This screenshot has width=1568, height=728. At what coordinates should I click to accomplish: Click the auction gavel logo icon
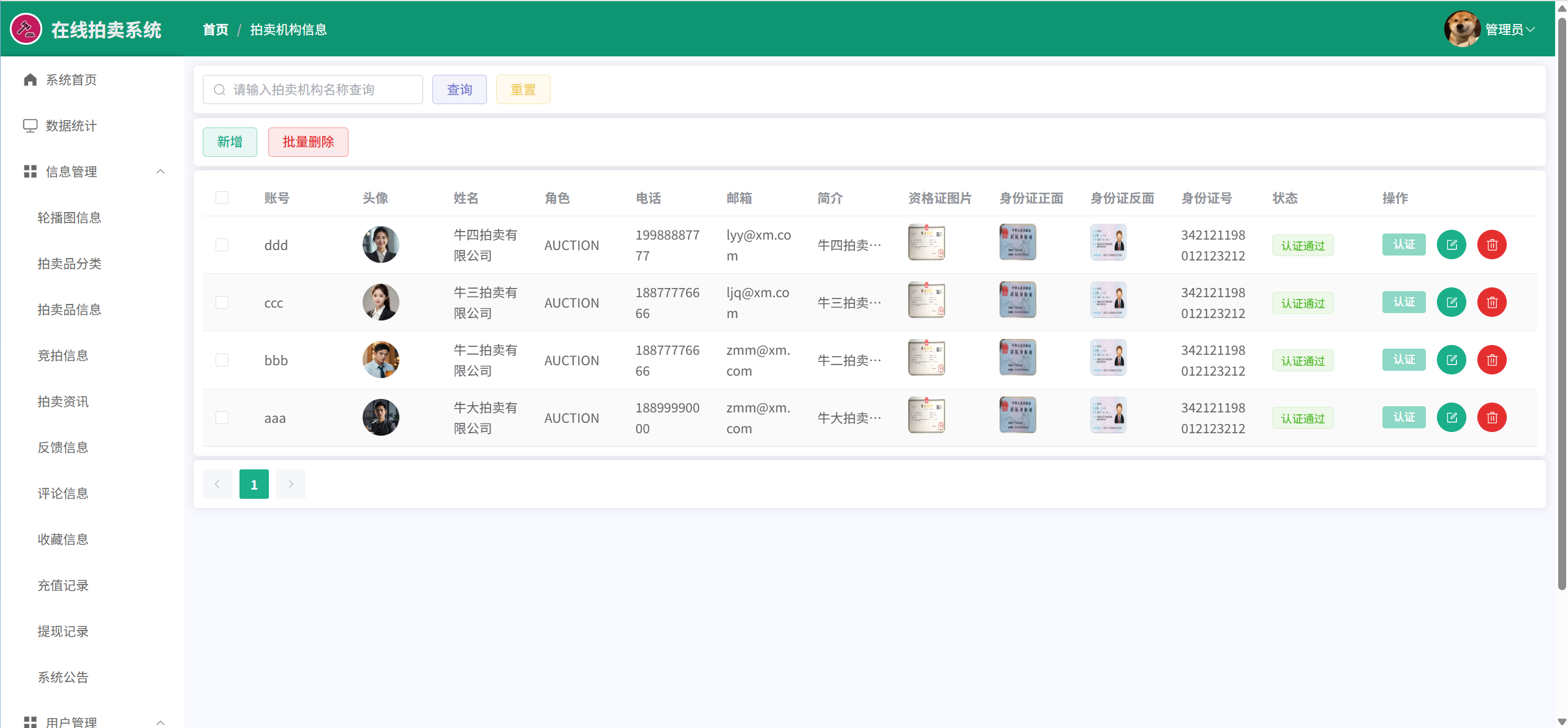[26, 29]
